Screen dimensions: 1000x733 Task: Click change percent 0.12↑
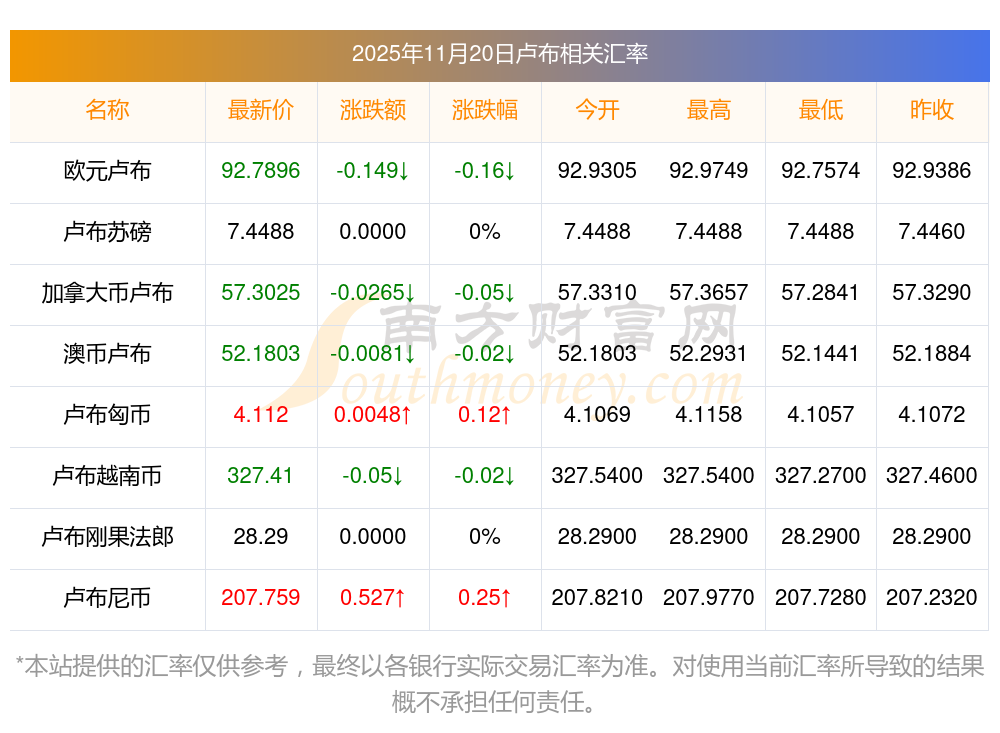point(485,414)
